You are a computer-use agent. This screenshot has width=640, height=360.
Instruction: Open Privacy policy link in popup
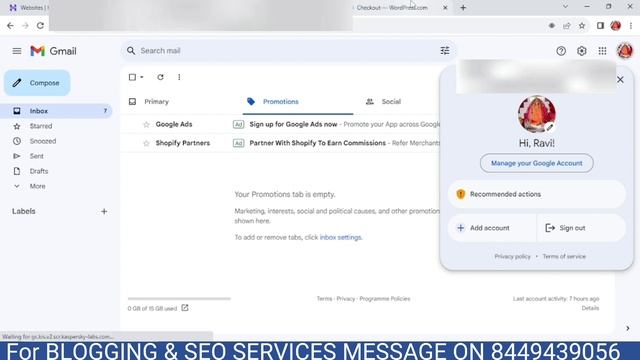pos(512,257)
